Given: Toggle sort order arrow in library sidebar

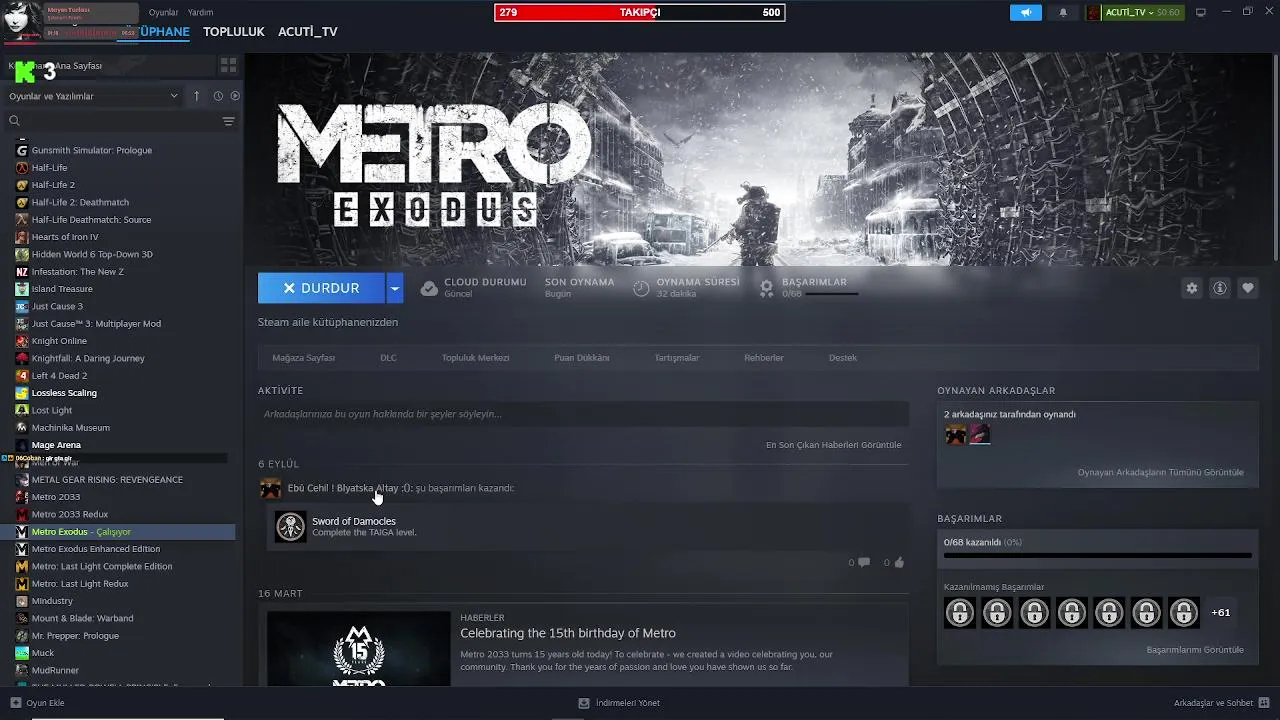Looking at the screenshot, I should 196,96.
